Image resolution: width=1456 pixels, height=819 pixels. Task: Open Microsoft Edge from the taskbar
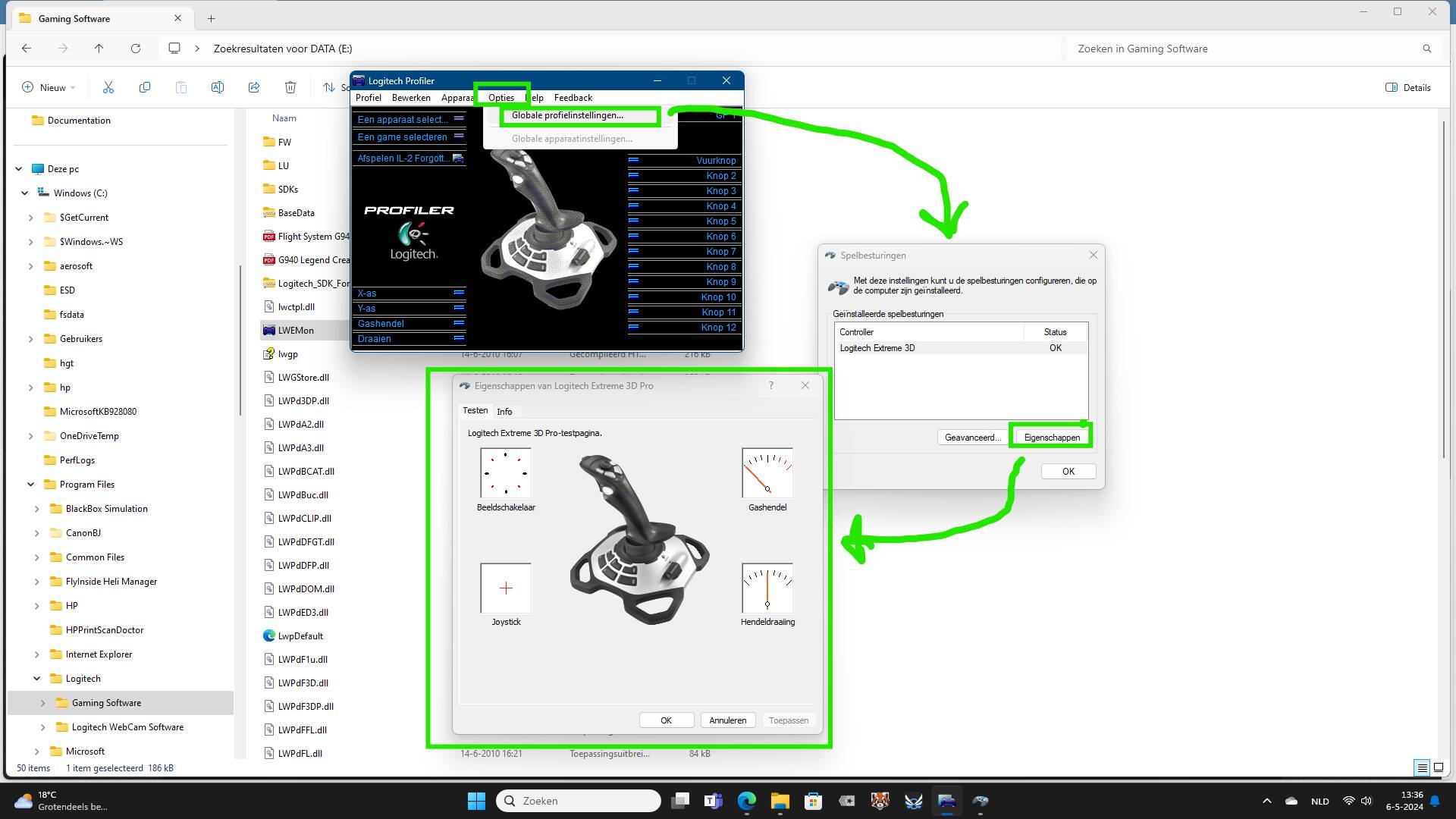pyautogui.click(x=747, y=801)
